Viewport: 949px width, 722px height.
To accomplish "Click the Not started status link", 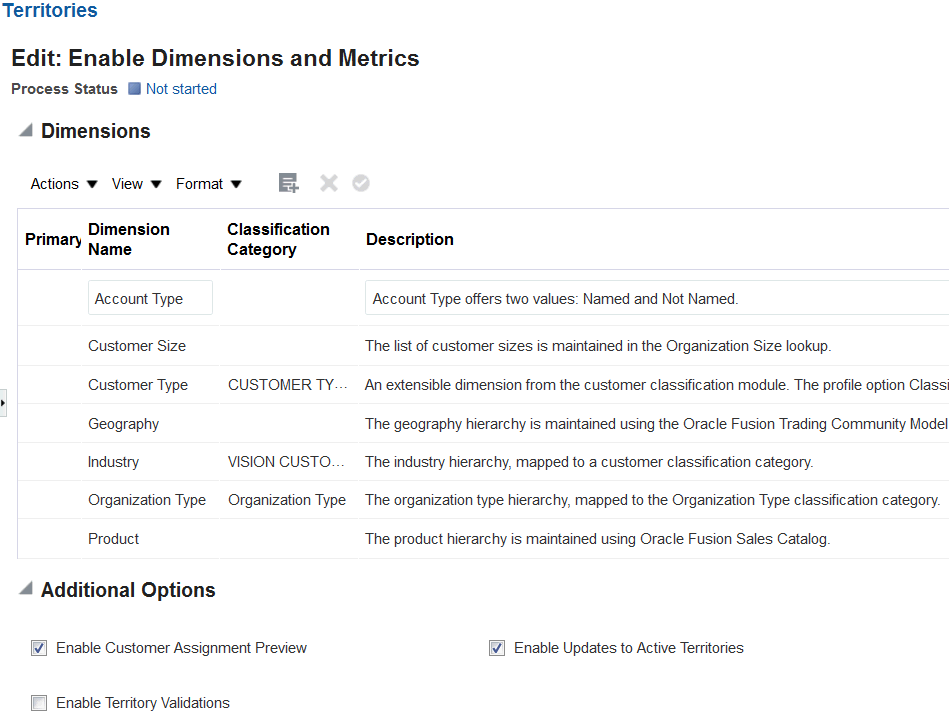I will [x=181, y=89].
